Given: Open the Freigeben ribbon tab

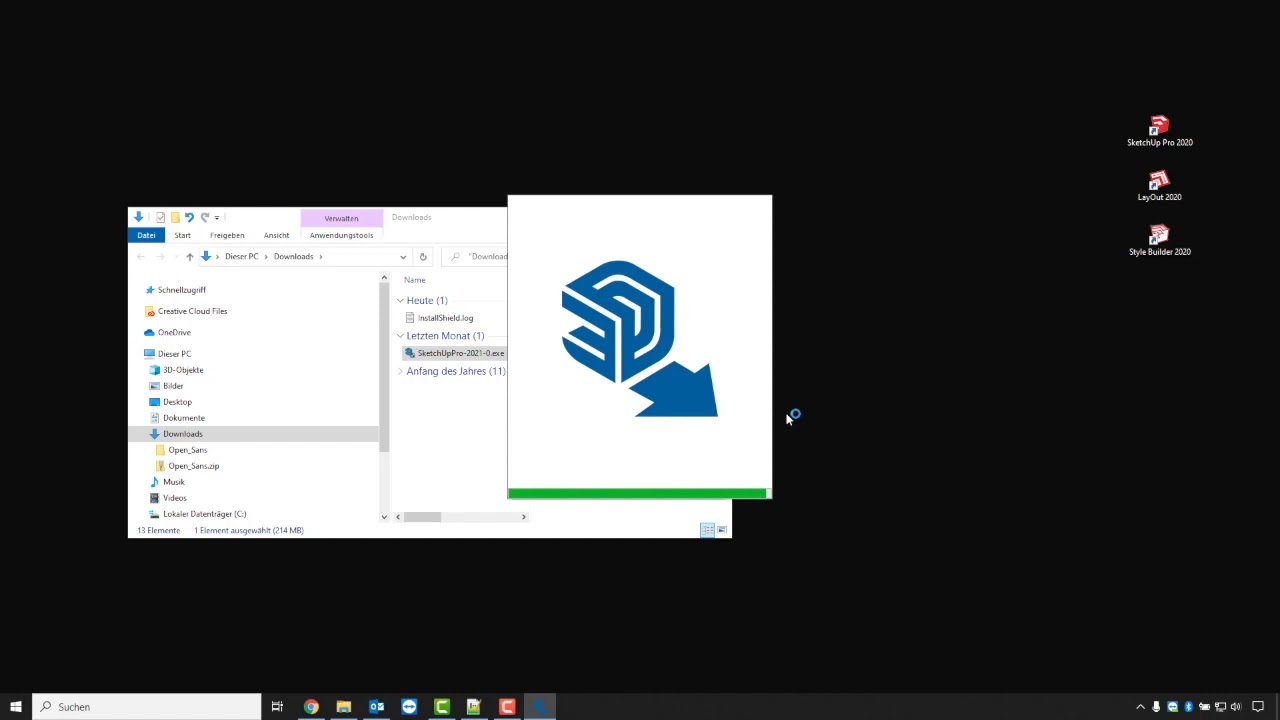Looking at the screenshot, I should coord(227,235).
